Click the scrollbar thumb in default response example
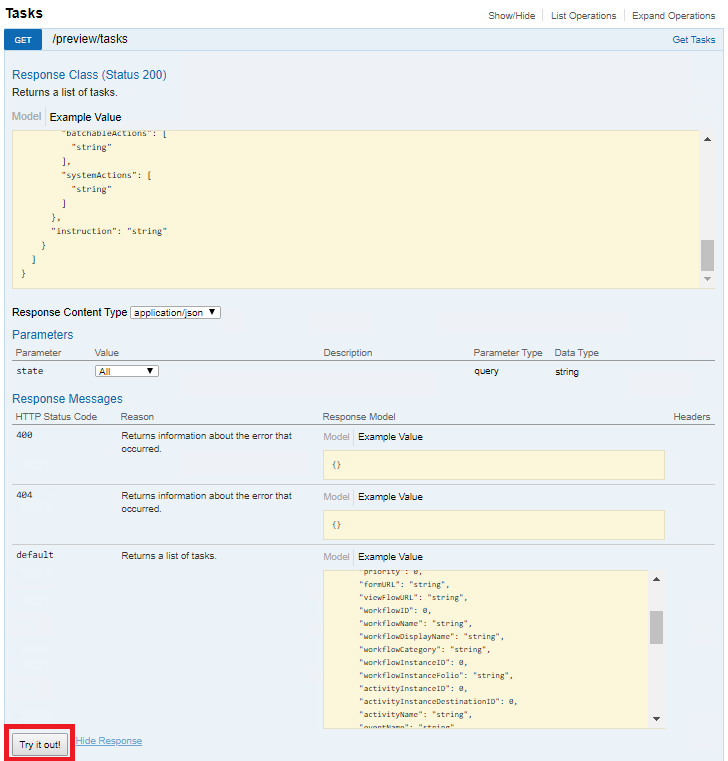Screen dimensions: 728x761 point(656,627)
